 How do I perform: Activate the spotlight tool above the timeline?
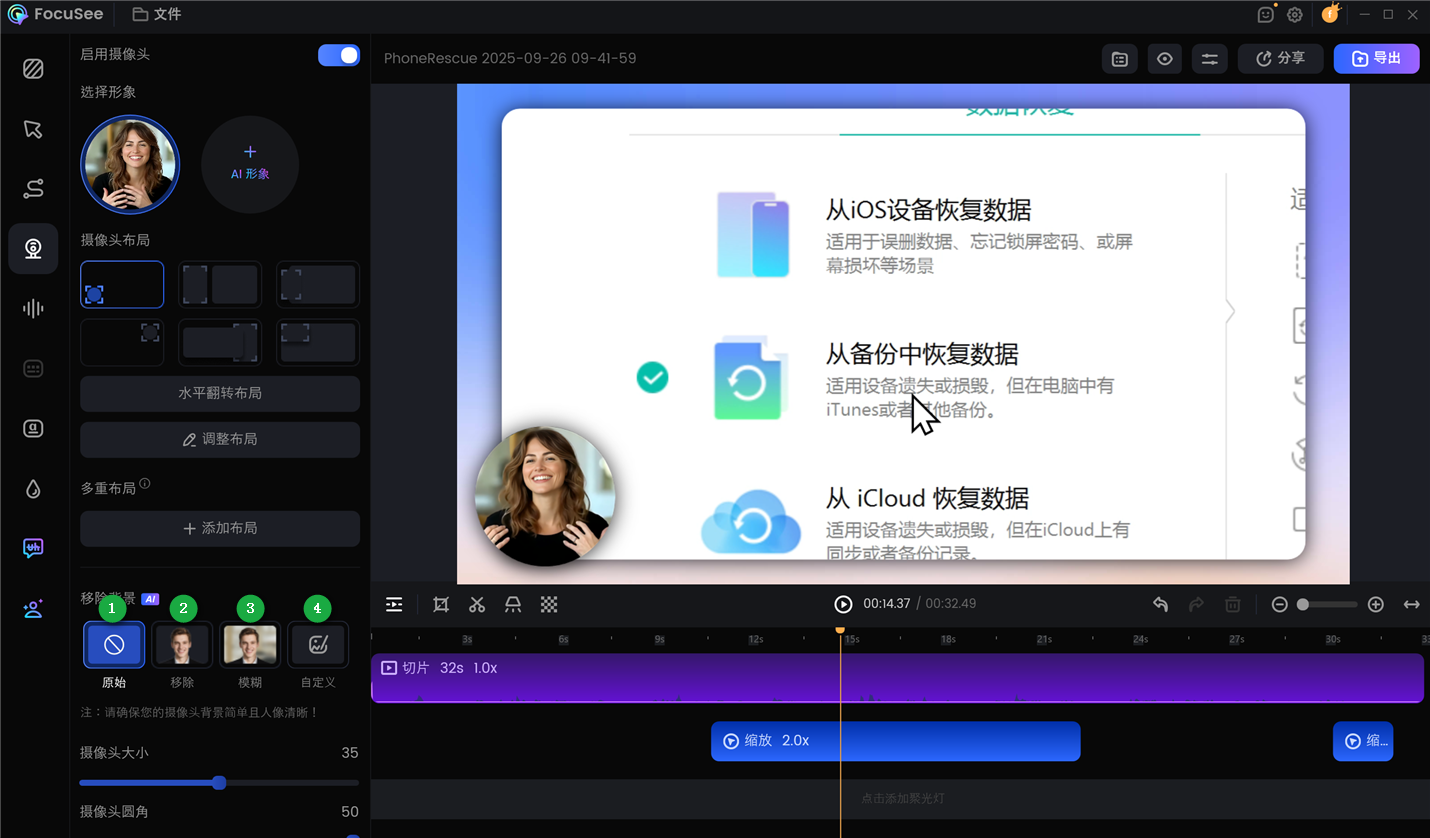click(513, 604)
